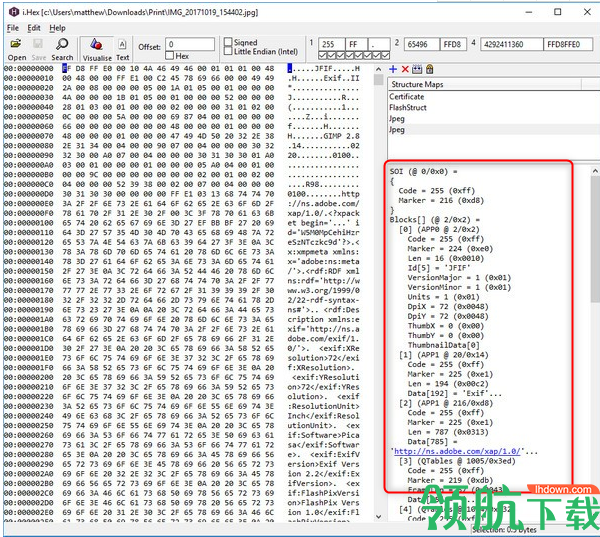Click the 'DpiX = 72 (0x0048)' line
Image resolution: width=600 pixels, height=537 pixels.
tap(448, 307)
